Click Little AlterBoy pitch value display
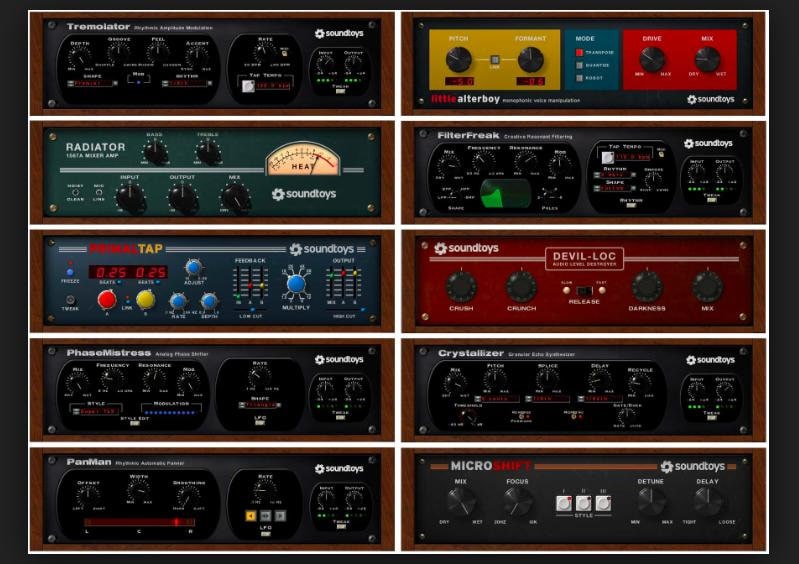 pyautogui.click(x=459, y=82)
